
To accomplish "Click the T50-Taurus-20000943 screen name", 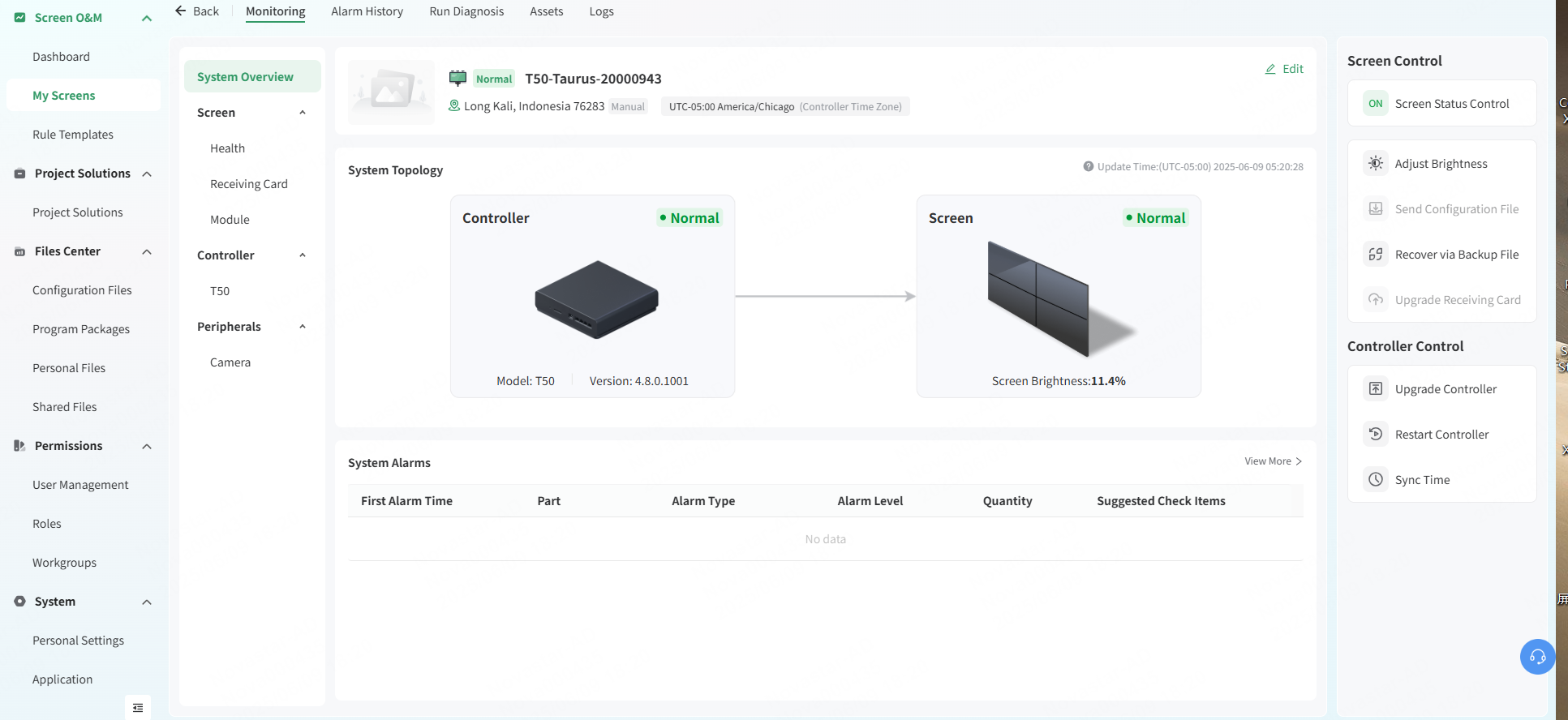I will click(593, 79).
